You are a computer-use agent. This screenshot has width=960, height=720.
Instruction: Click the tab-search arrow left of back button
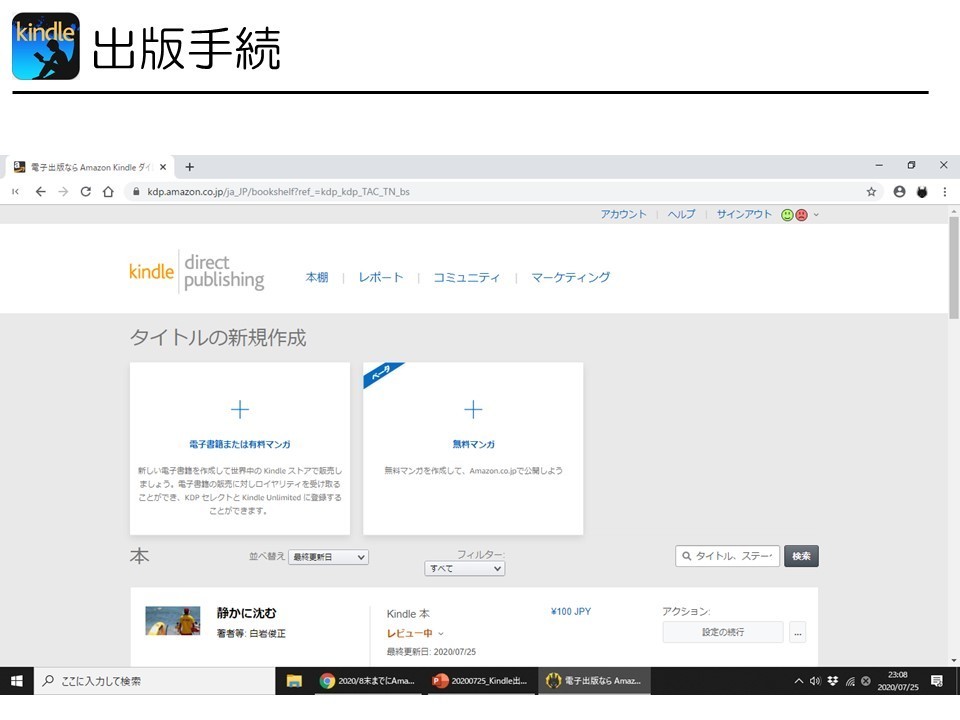(x=16, y=192)
